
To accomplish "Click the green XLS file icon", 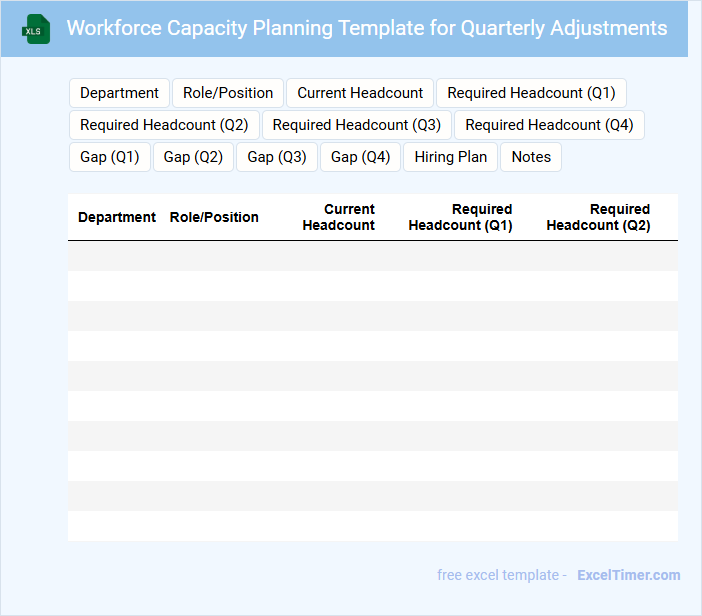I will 36,29.
